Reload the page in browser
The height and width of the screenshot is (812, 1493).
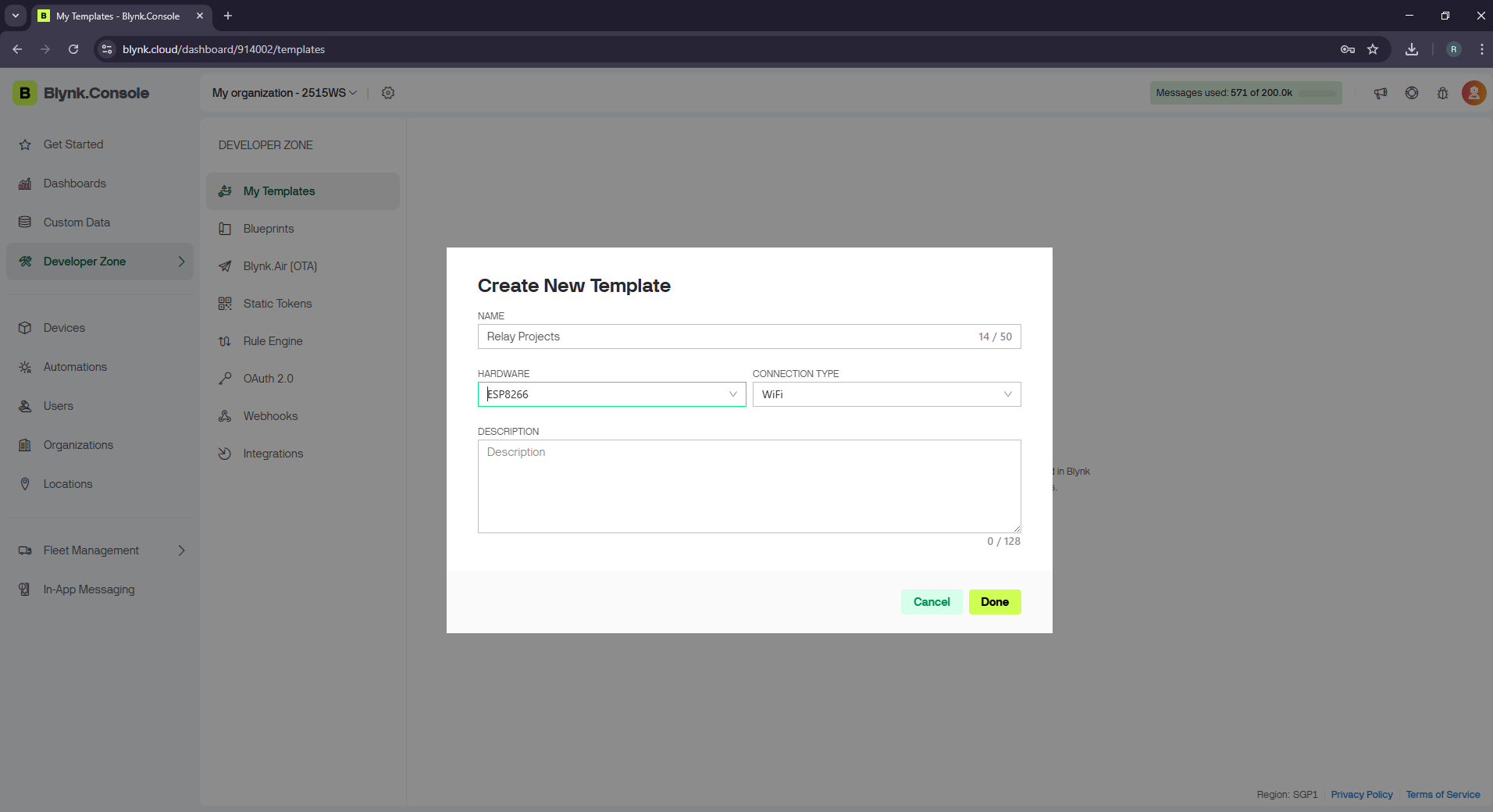(73, 49)
